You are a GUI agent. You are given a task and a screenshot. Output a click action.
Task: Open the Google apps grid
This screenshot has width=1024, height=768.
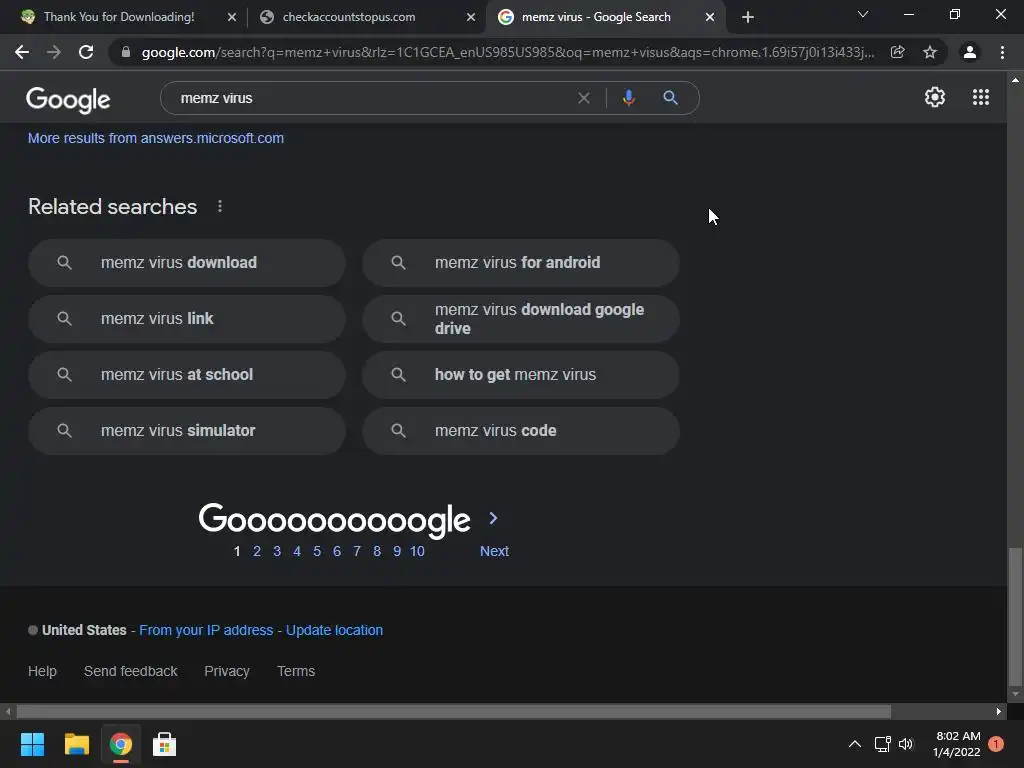click(980, 97)
